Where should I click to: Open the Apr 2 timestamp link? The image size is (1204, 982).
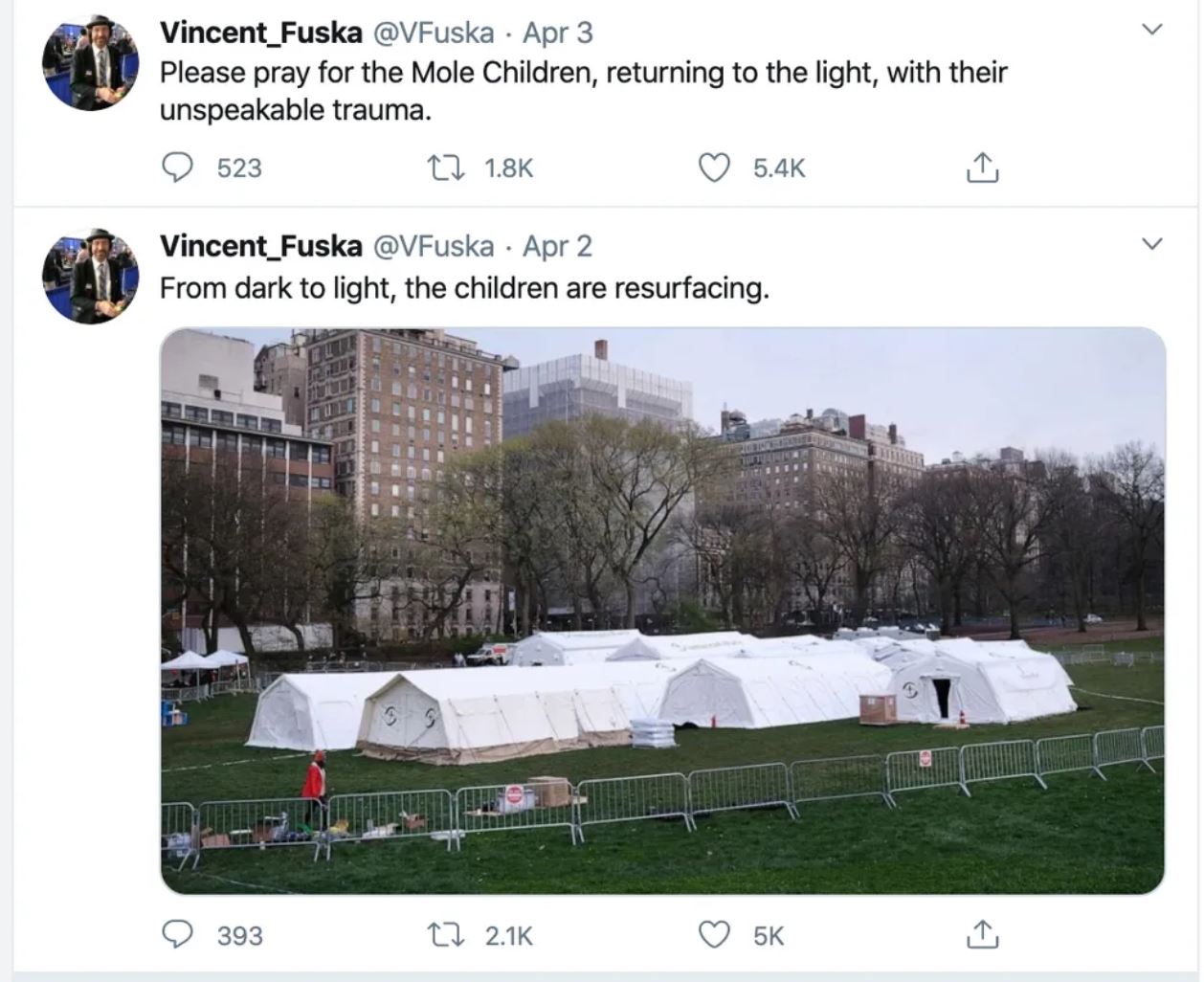coord(557,246)
